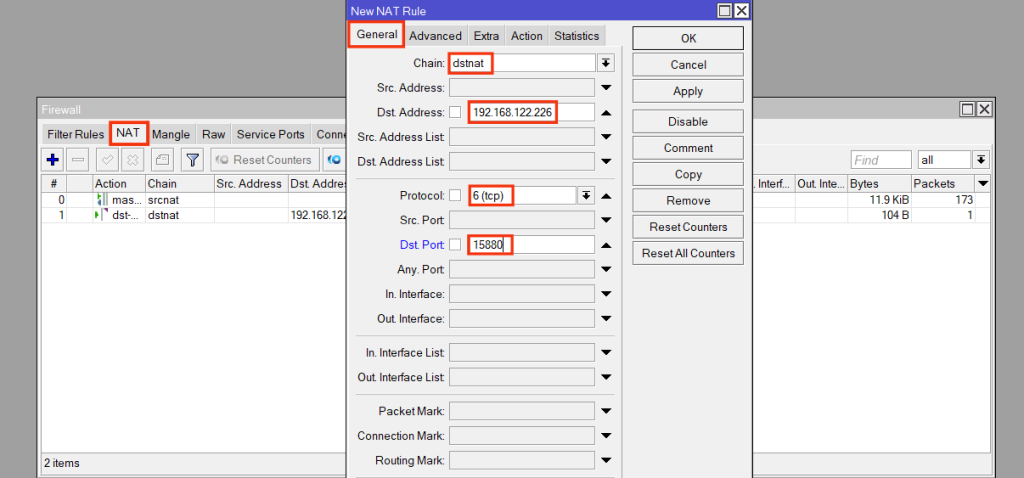Open the funnel filter icon
Image resolution: width=1024 pixels, height=478 pixels.
(x=192, y=160)
